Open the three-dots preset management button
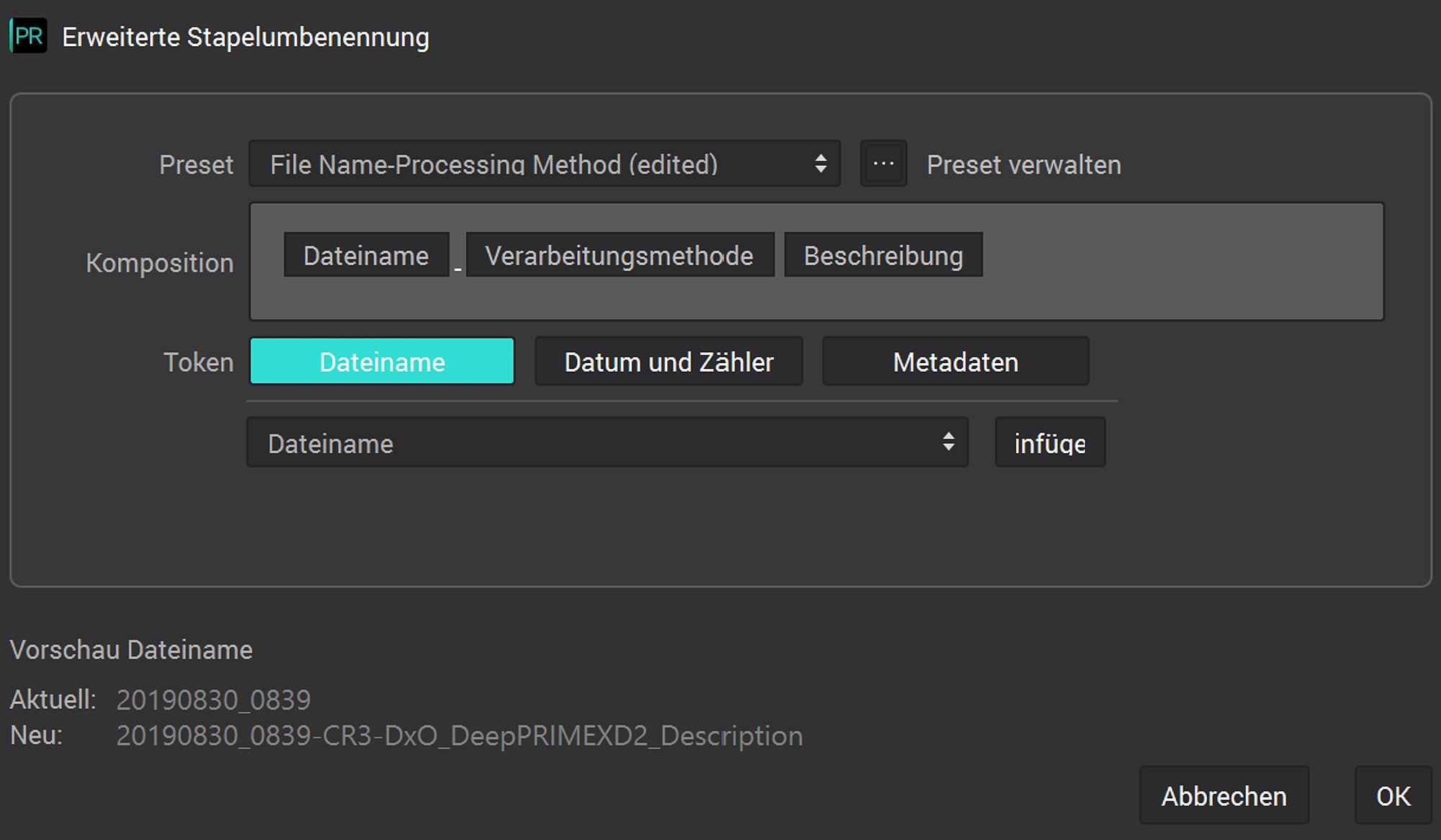The image size is (1441, 840). coord(883,164)
